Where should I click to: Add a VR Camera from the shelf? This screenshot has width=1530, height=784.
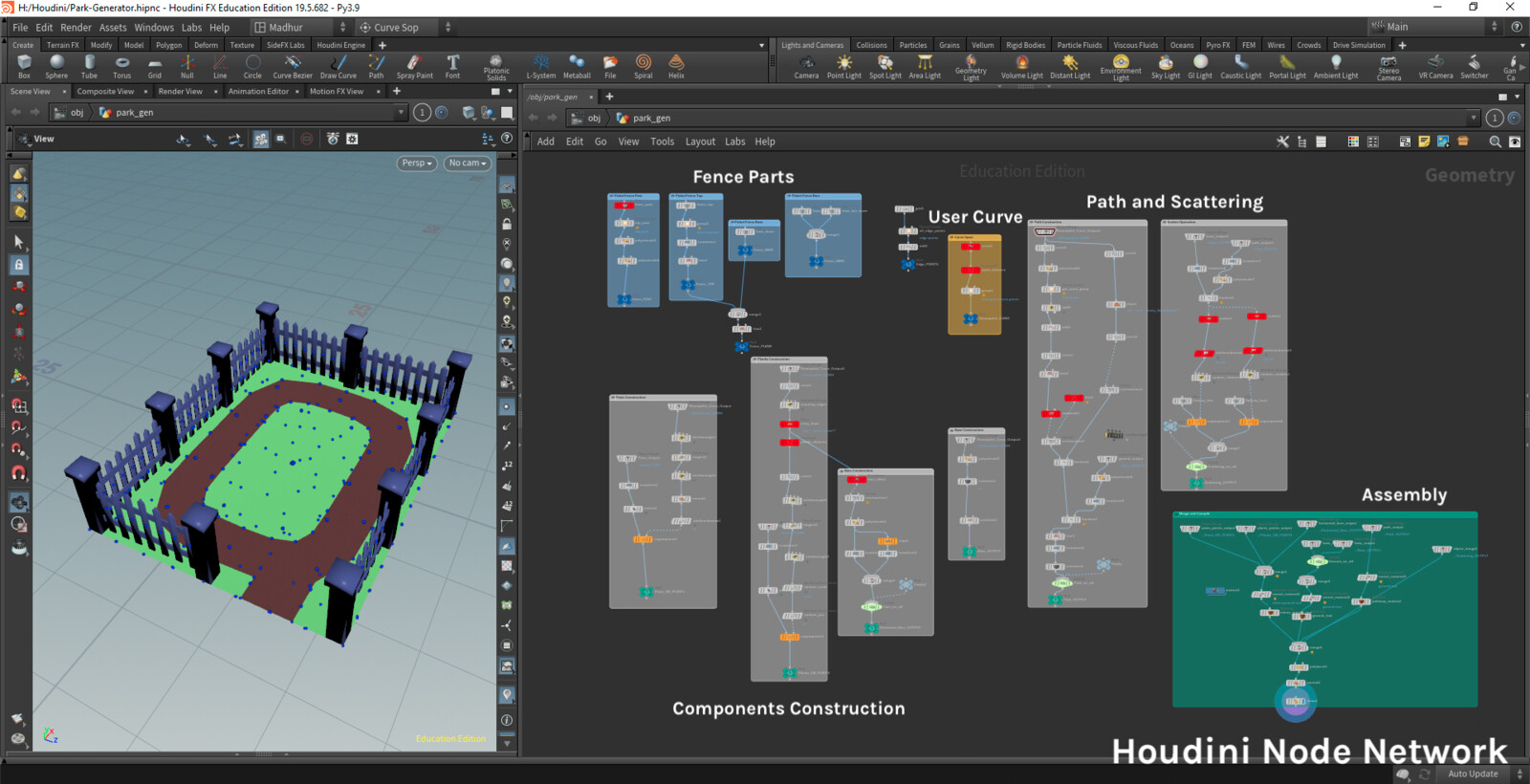(x=1435, y=66)
